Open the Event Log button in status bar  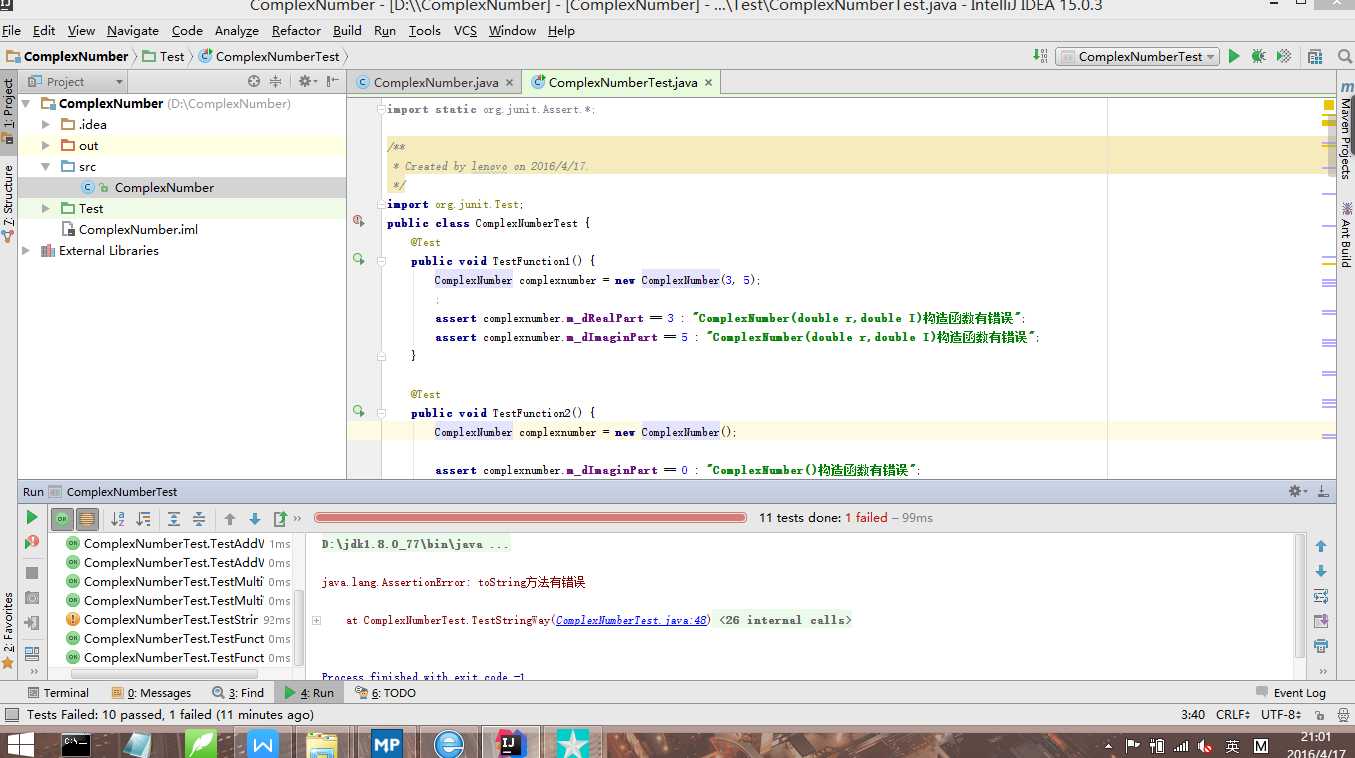click(1290, 693)
